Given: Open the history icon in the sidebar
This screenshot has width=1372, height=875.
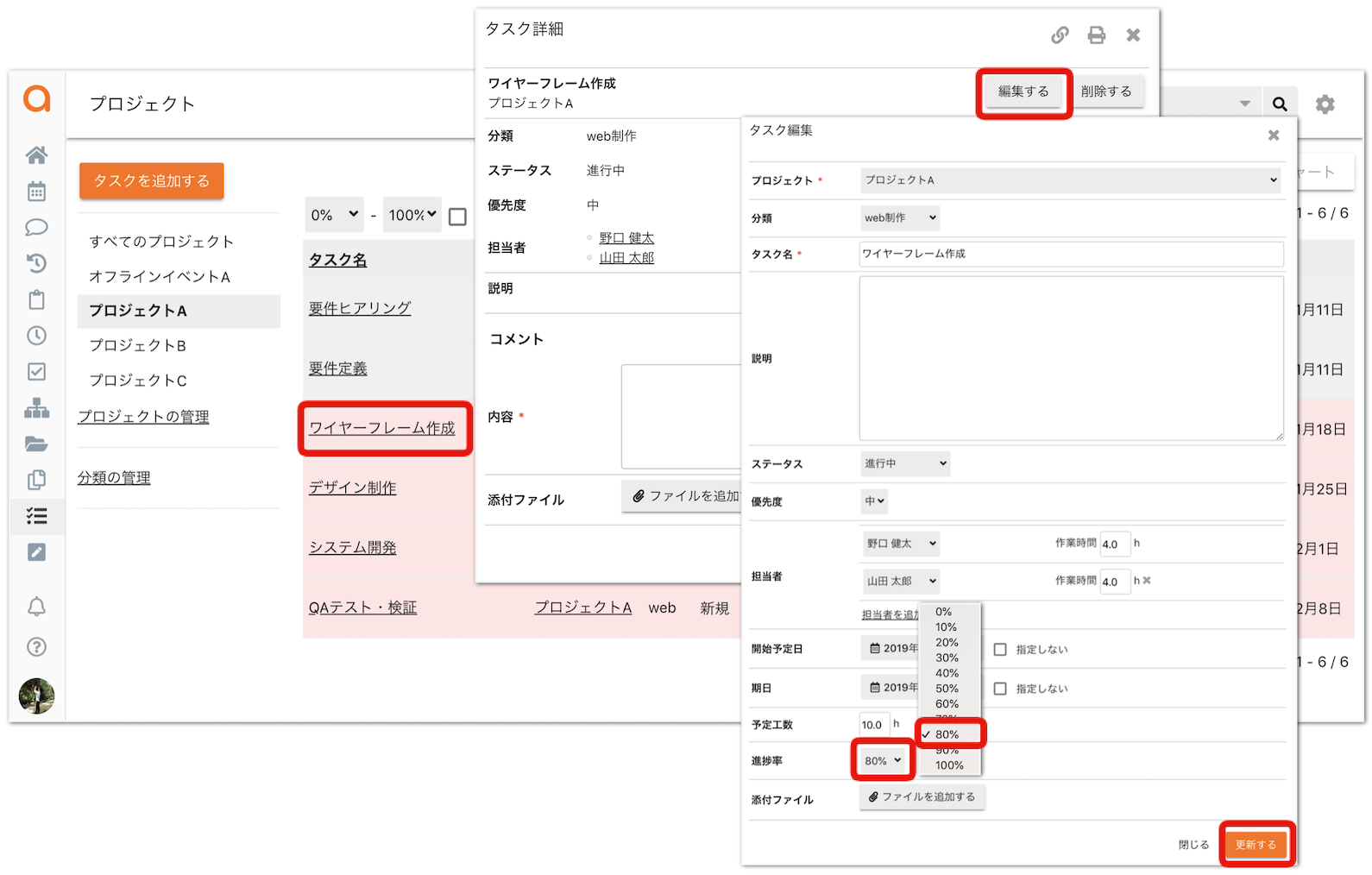Looking at the screenshot, I should pyautogui.click(x=36, y=263).
